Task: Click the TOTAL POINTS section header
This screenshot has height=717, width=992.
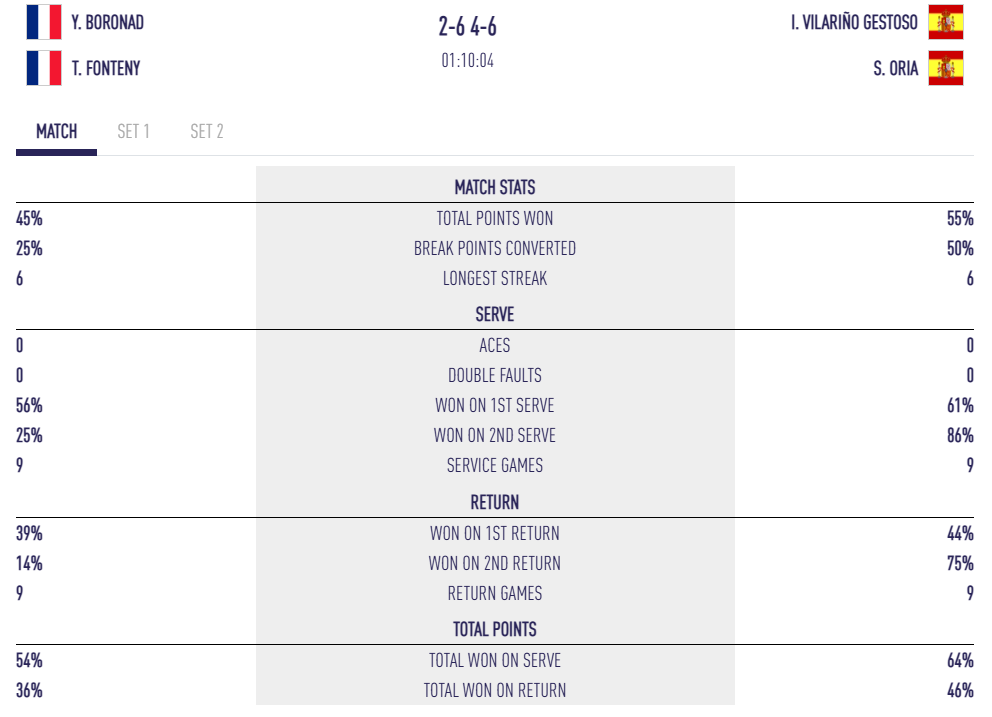Action: [495, 629]
